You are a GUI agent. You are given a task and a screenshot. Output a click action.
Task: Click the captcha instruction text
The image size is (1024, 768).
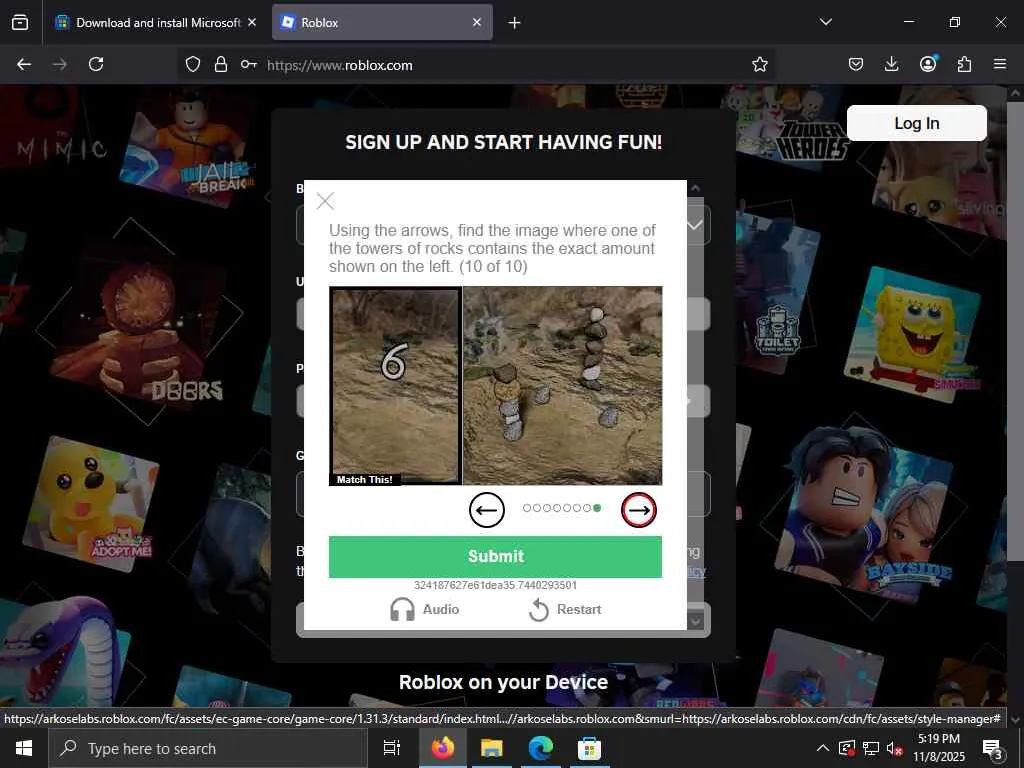coord(492,248)
